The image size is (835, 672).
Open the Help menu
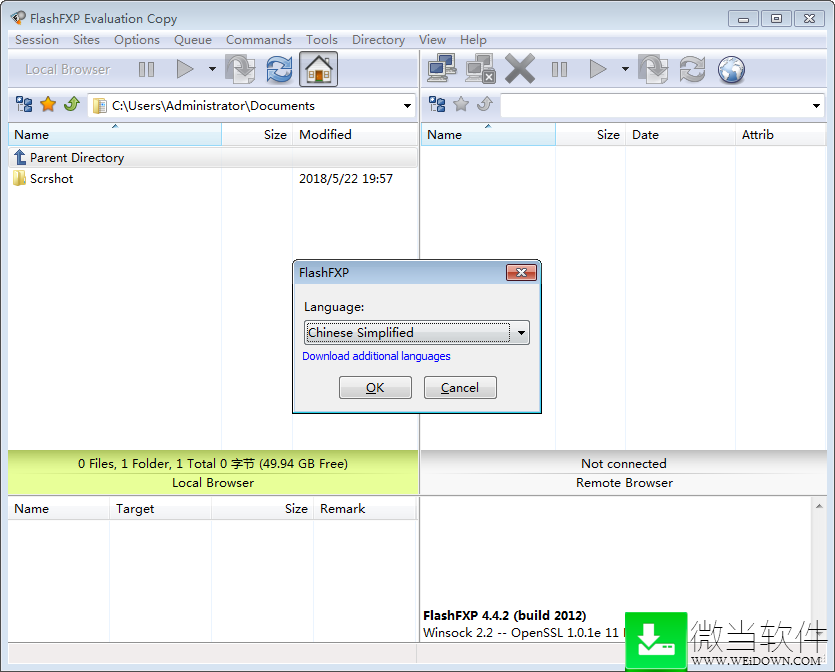pos(473,40)
